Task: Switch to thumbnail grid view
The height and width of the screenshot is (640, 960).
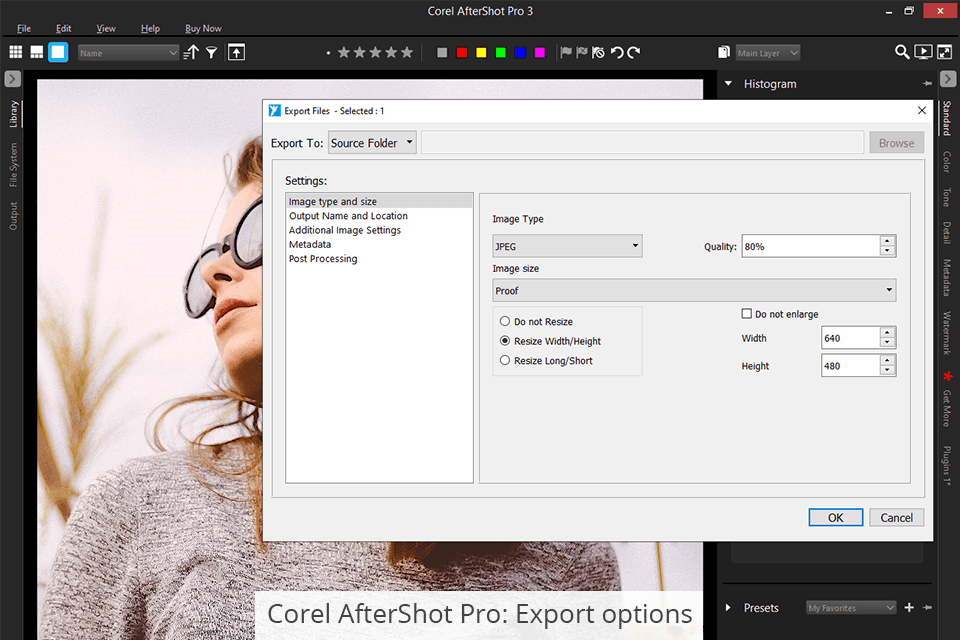Action: point(15,52)
